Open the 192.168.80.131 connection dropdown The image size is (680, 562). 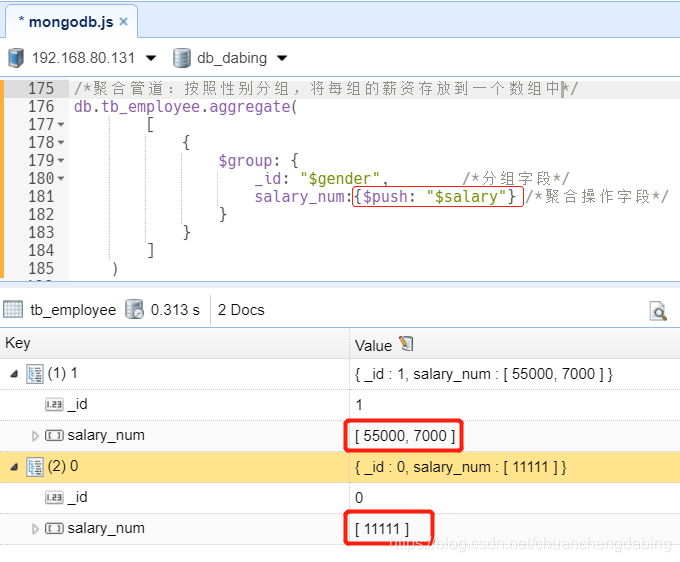[x=151, y=58]
